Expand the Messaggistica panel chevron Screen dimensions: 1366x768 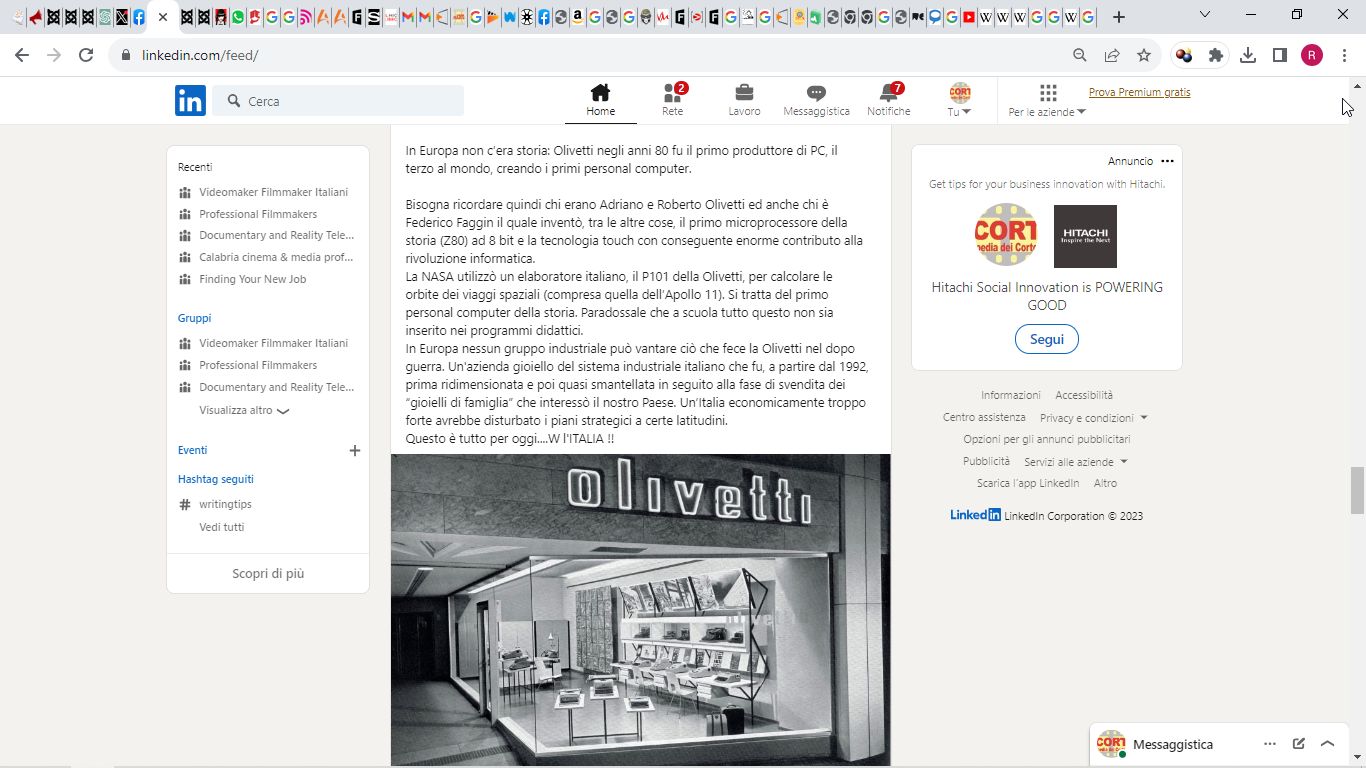pos(1328,744)
